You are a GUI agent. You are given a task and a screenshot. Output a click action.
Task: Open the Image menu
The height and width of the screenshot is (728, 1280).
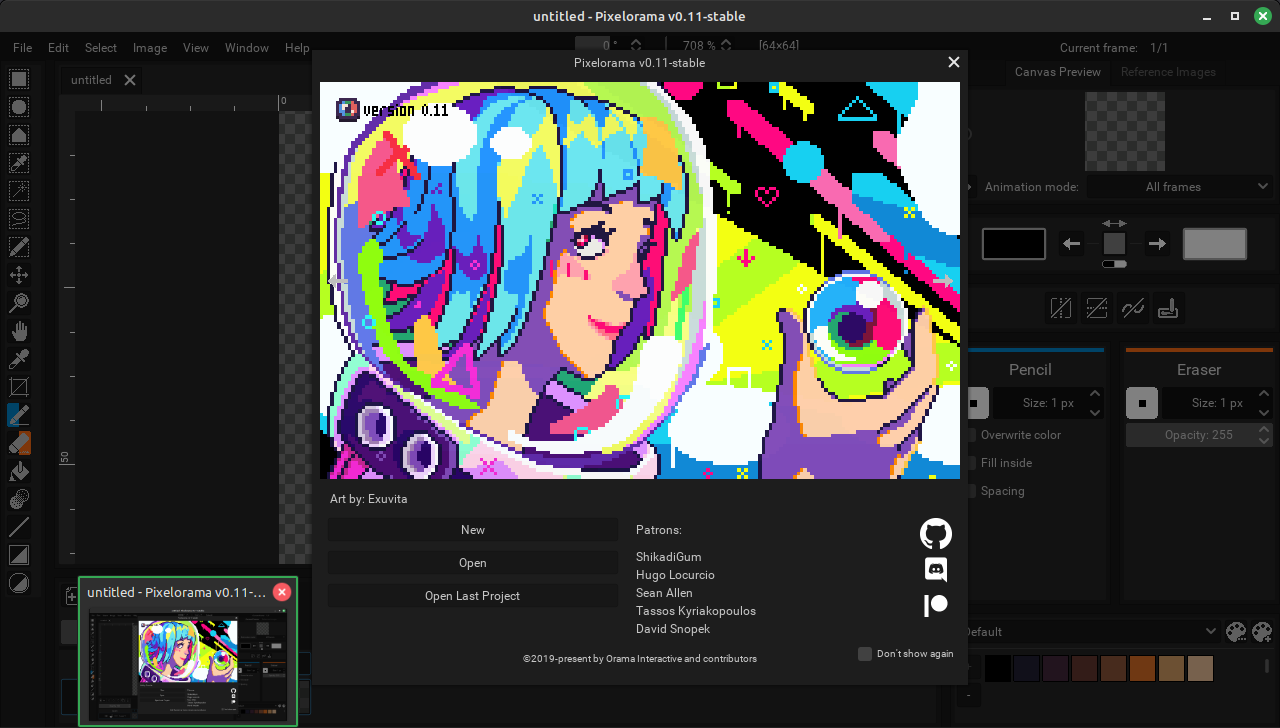point(149,47)
